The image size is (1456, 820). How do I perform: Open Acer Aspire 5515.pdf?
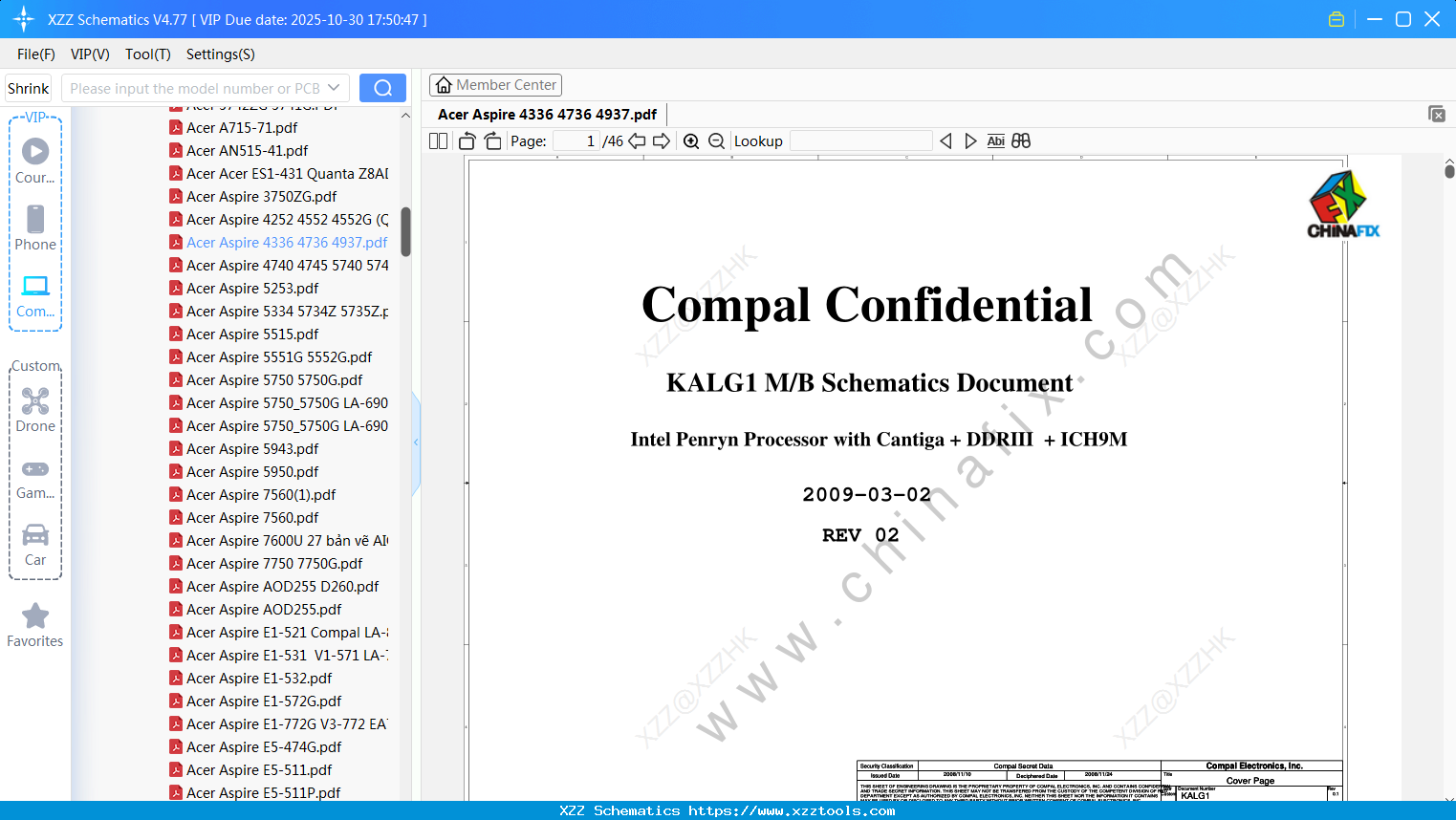[252, 334]
